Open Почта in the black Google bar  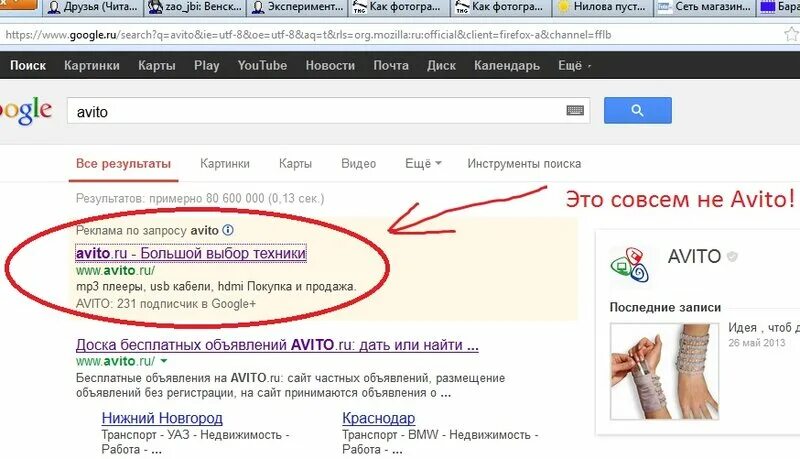coord(391,65)
